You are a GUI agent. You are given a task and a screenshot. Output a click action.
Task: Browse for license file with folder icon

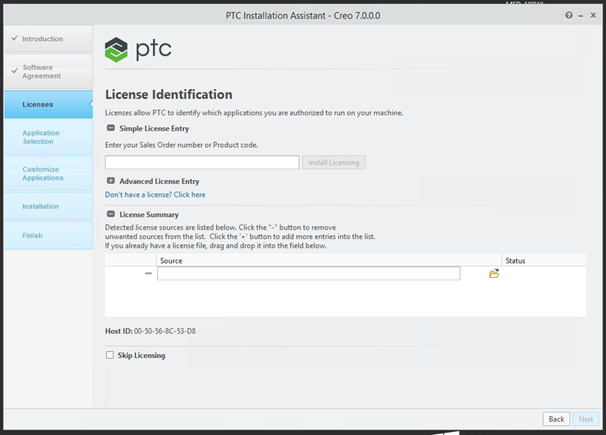494,274
